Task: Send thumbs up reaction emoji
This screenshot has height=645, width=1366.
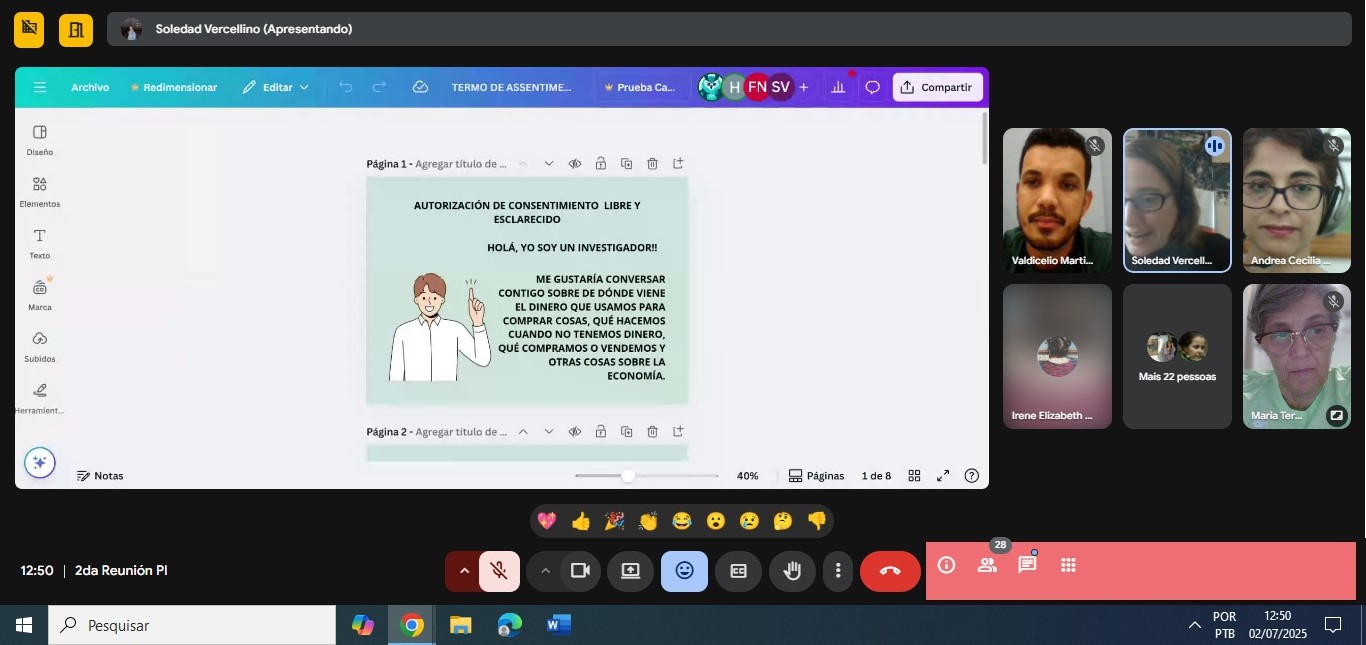Action: pos(580,521)
